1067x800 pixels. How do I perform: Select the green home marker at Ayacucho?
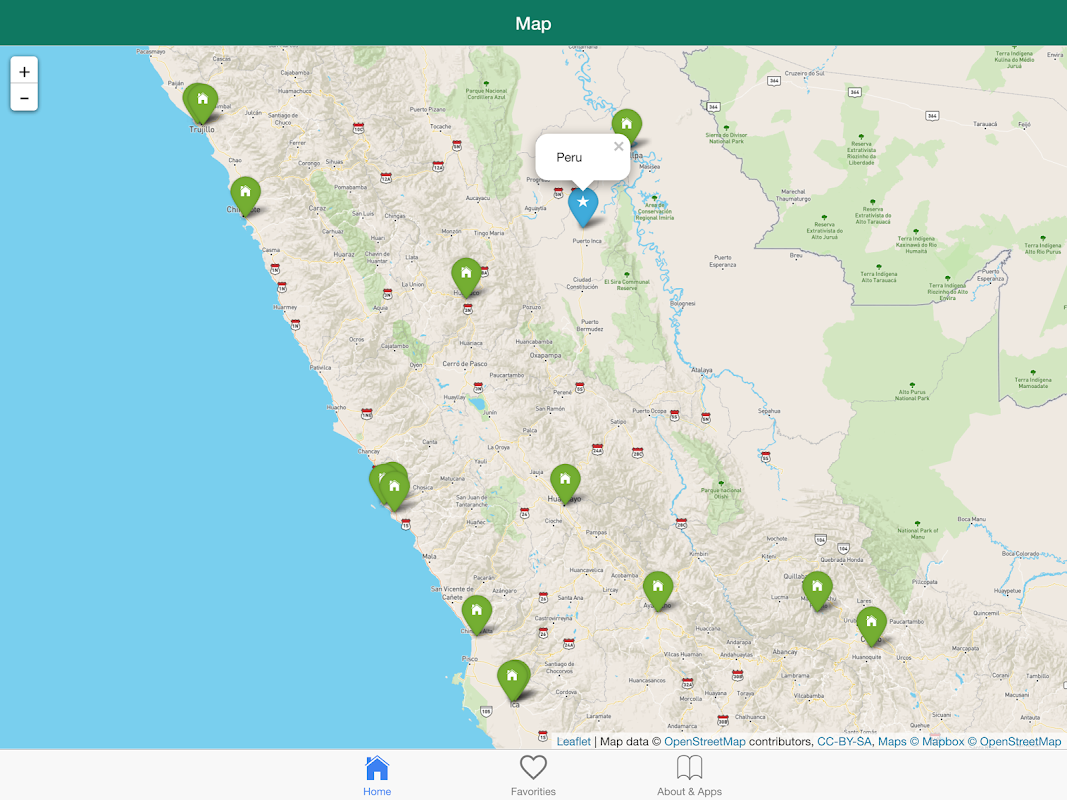click(x=658, y=590)
